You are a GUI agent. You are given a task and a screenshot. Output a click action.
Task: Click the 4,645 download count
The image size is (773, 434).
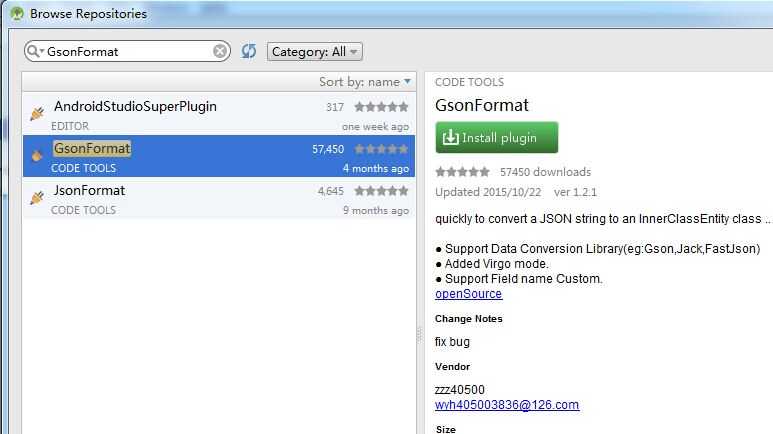pos(331,191)
